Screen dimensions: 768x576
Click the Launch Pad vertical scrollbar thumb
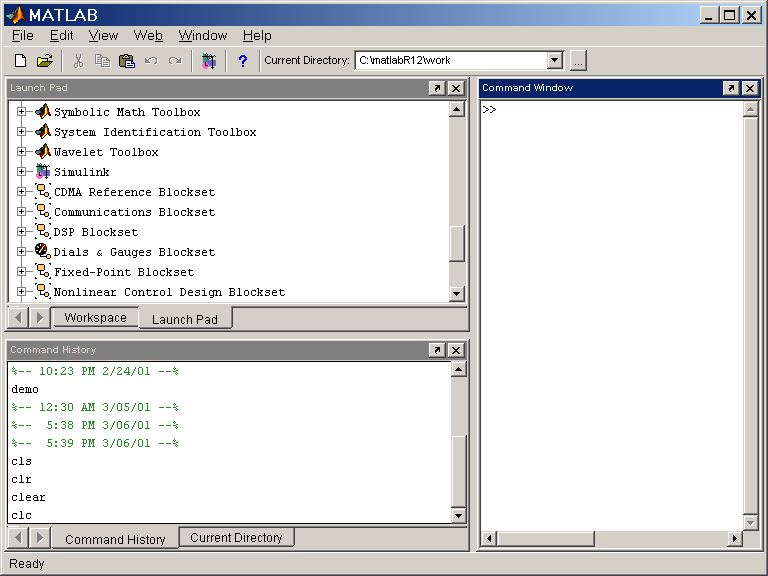456,243
